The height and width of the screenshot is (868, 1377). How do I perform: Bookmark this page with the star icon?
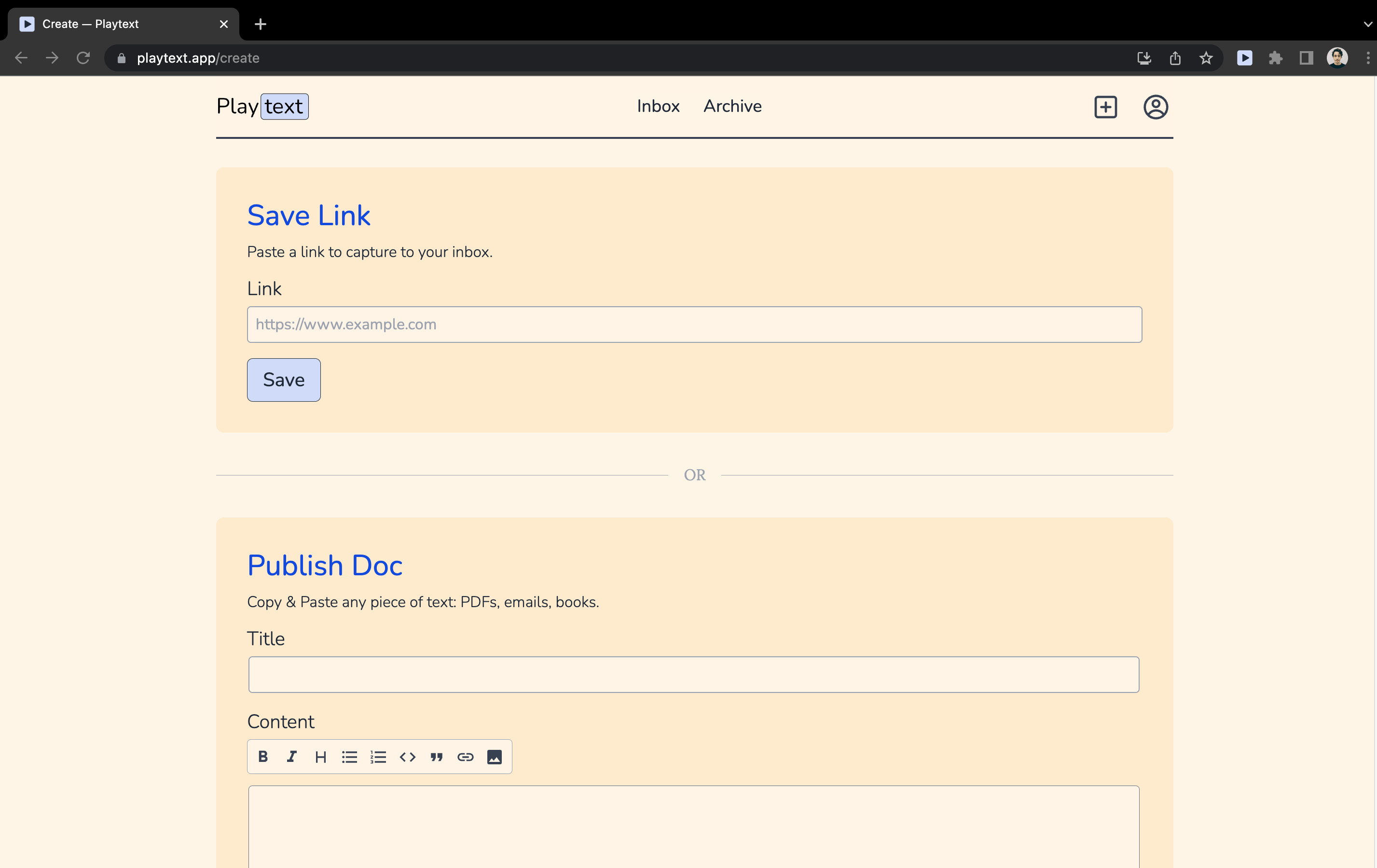(1206, 58)
